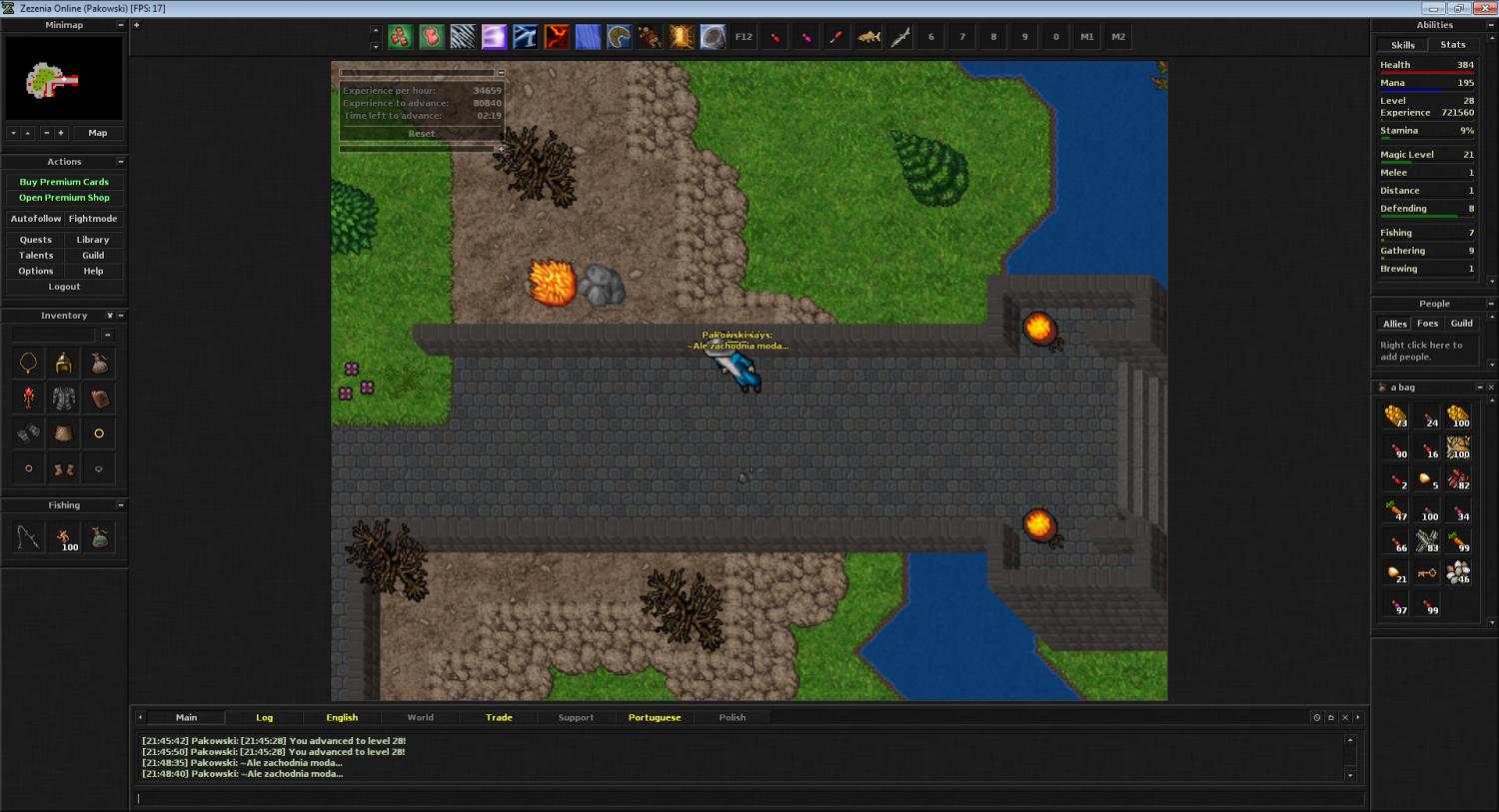The height and width of the screenshot is (812, 1499).
Task: Toggle Fightmode in Actions panel
Action: 93,219
